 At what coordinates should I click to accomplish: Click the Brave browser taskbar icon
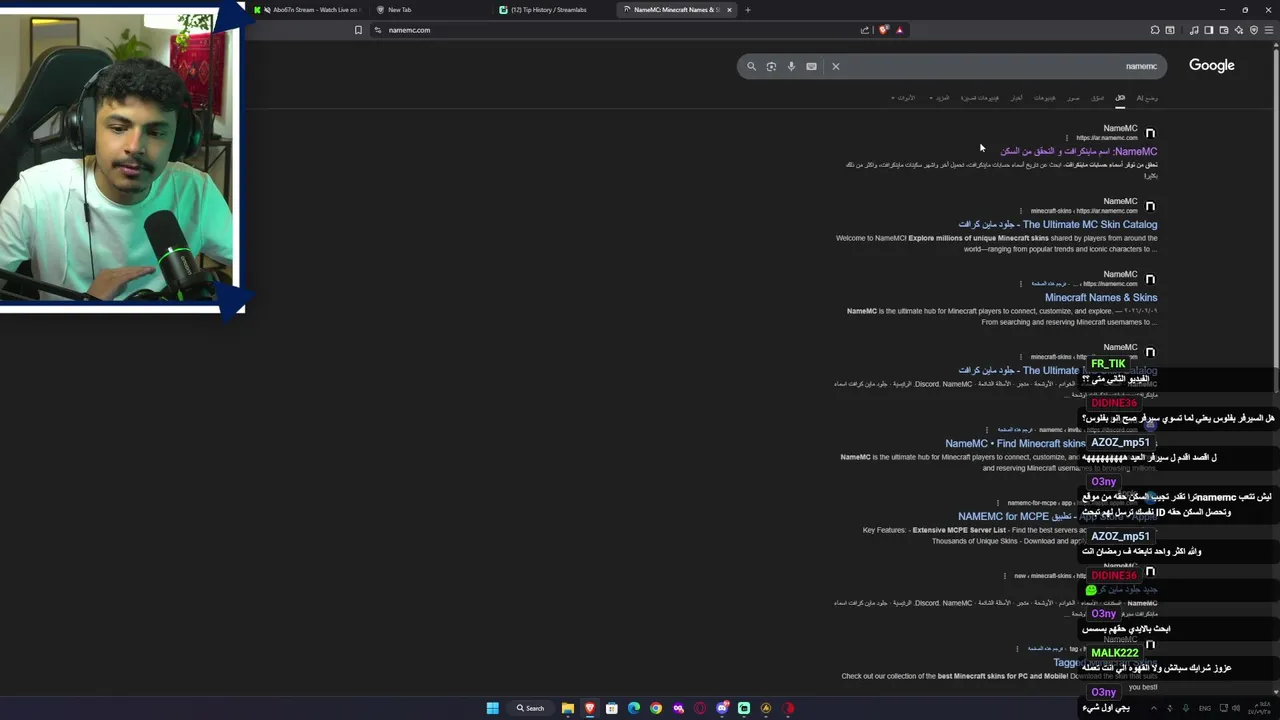click(x=589, y=708)
